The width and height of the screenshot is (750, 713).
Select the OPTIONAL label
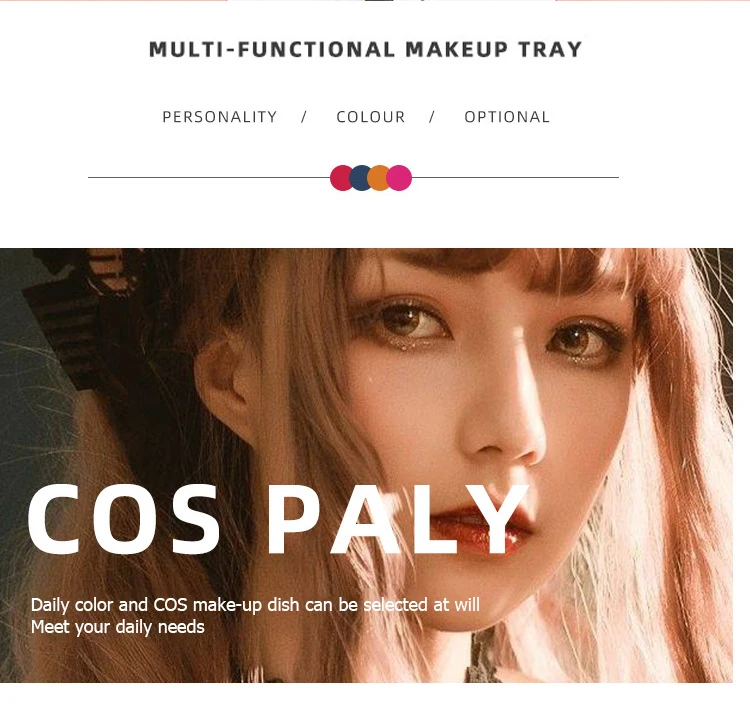click(507, 117)
